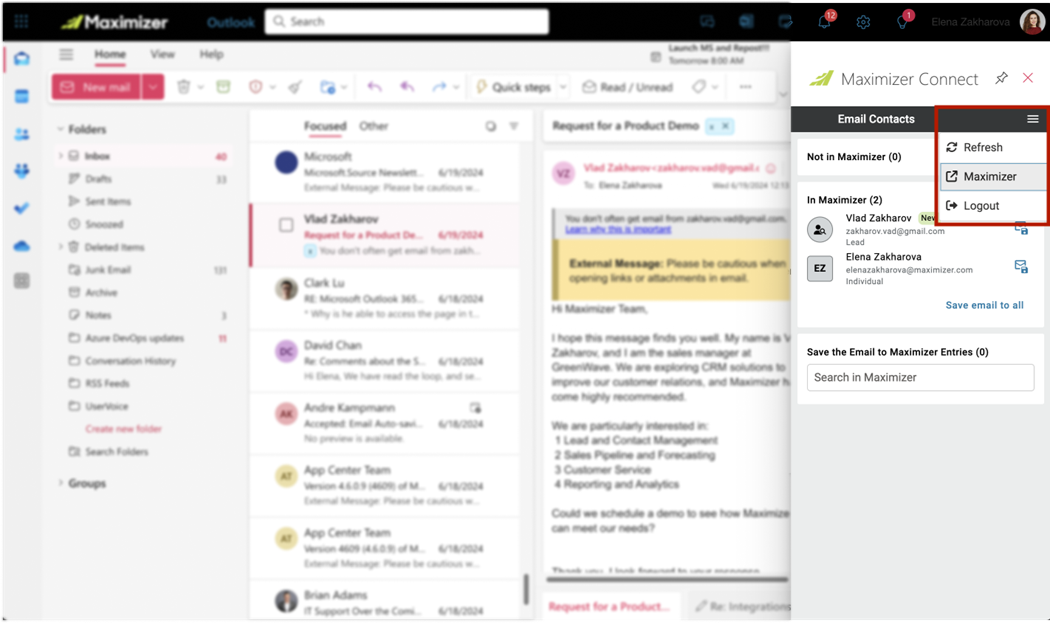Select Refresh in the dropdown menu
This screenshot has height=623, width=1050.
(x=992, y=147)
